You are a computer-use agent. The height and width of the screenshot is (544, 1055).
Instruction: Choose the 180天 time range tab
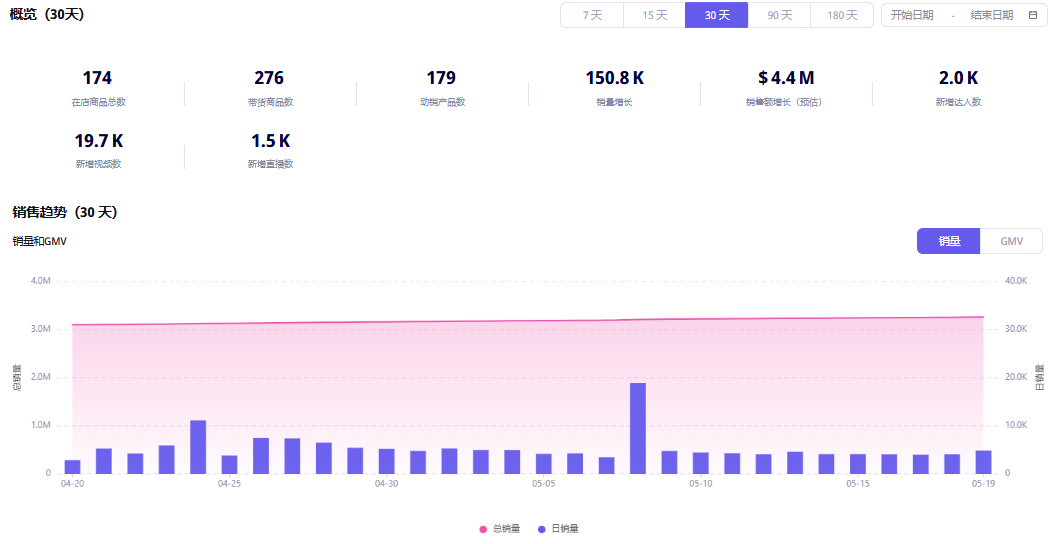[x=841, y=15]
